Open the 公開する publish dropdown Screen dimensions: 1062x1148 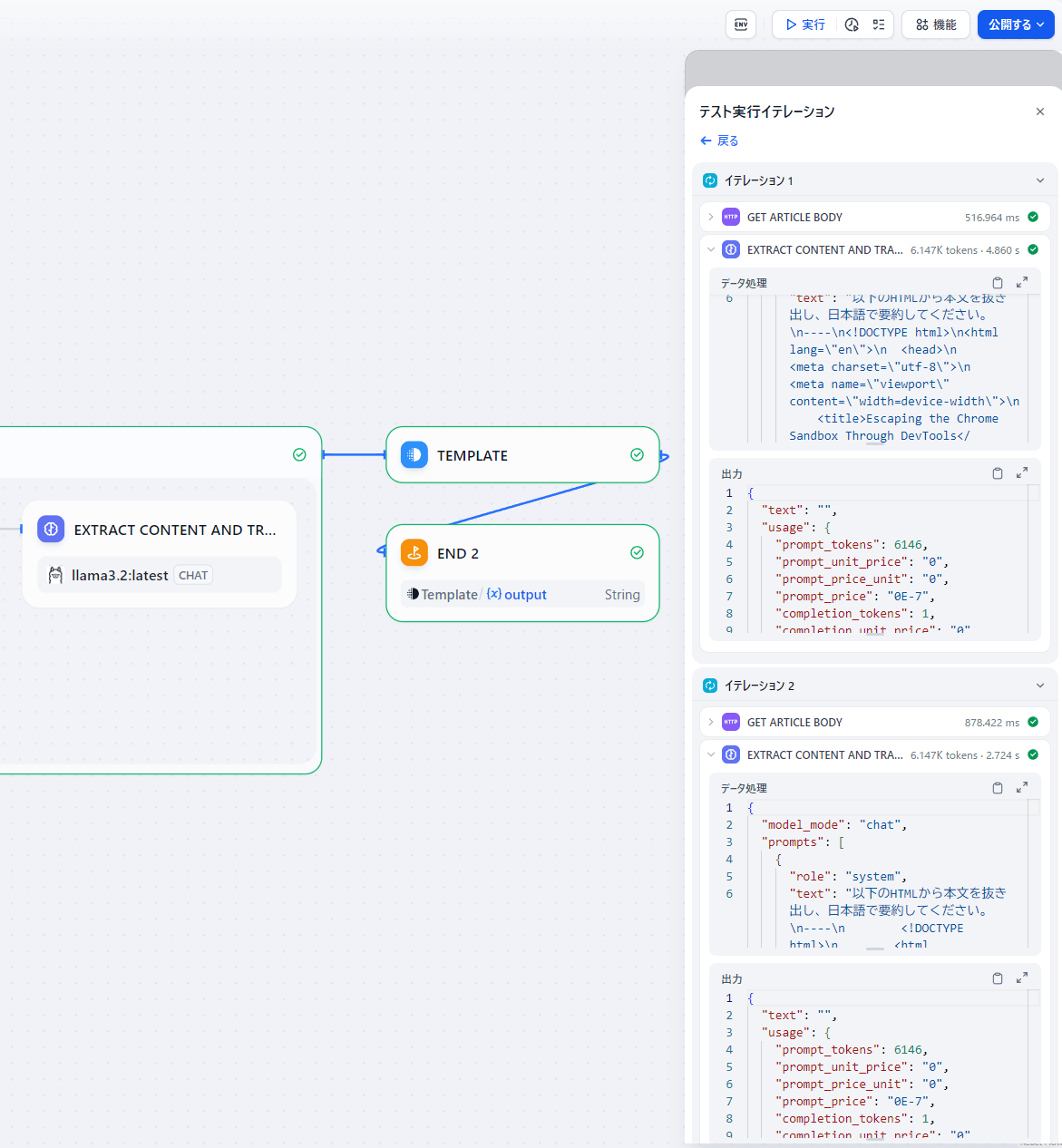[1016, 24]
